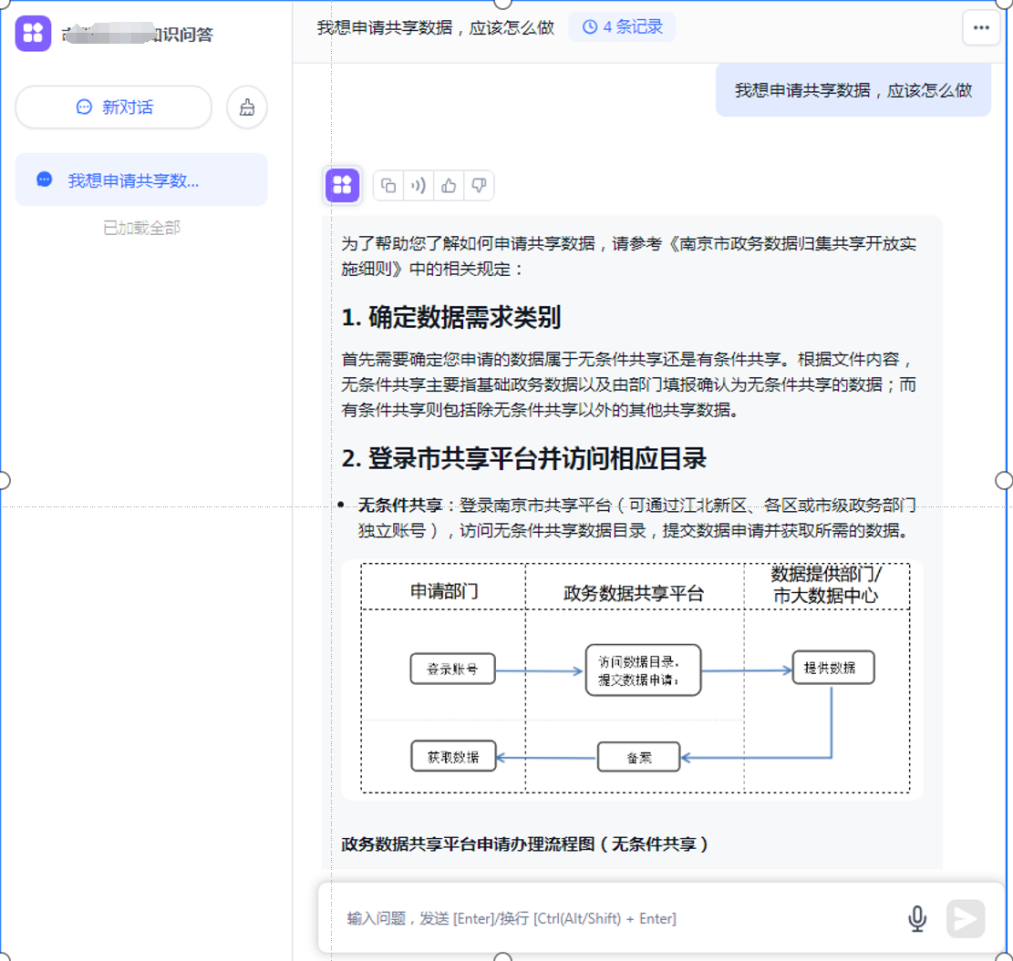Click the chat title in the header

(435, 27)
